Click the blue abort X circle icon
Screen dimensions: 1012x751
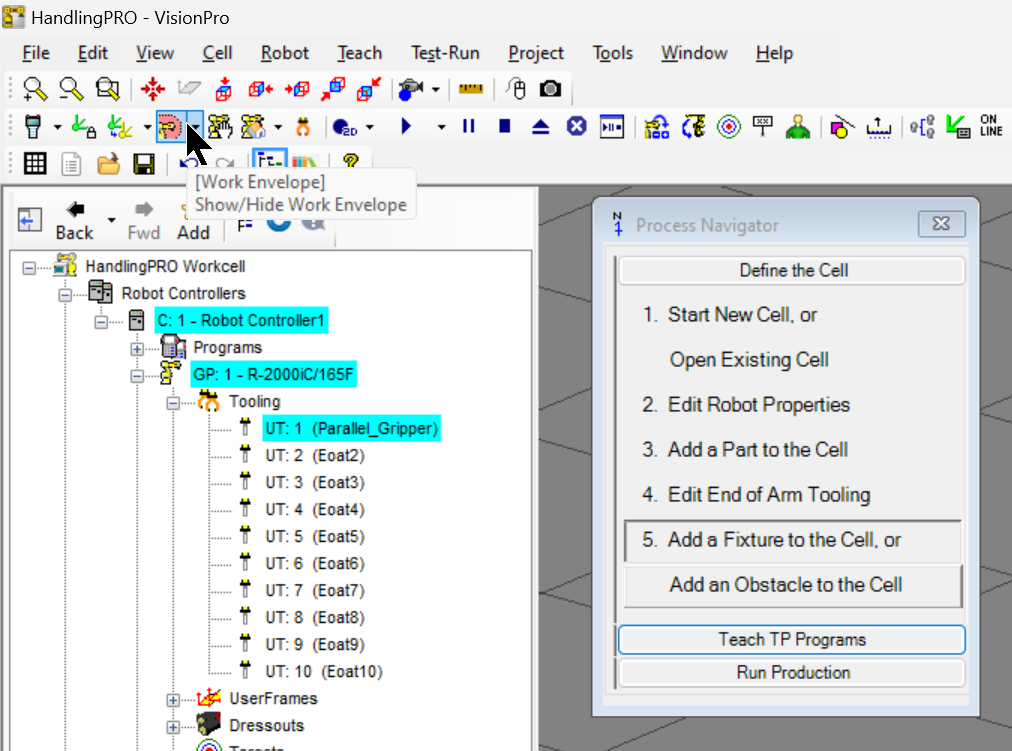[x=576, y=126]
